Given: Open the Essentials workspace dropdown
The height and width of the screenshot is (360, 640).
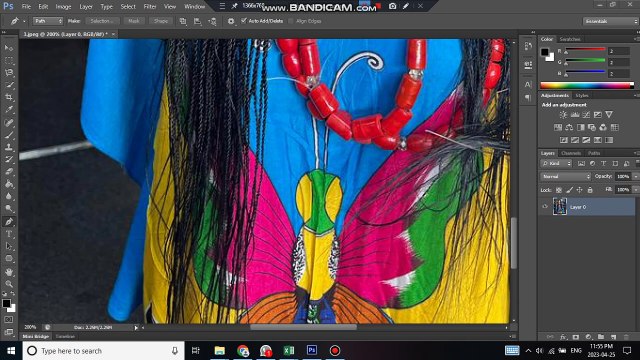Looking at the screenshot, I should 610,21.
